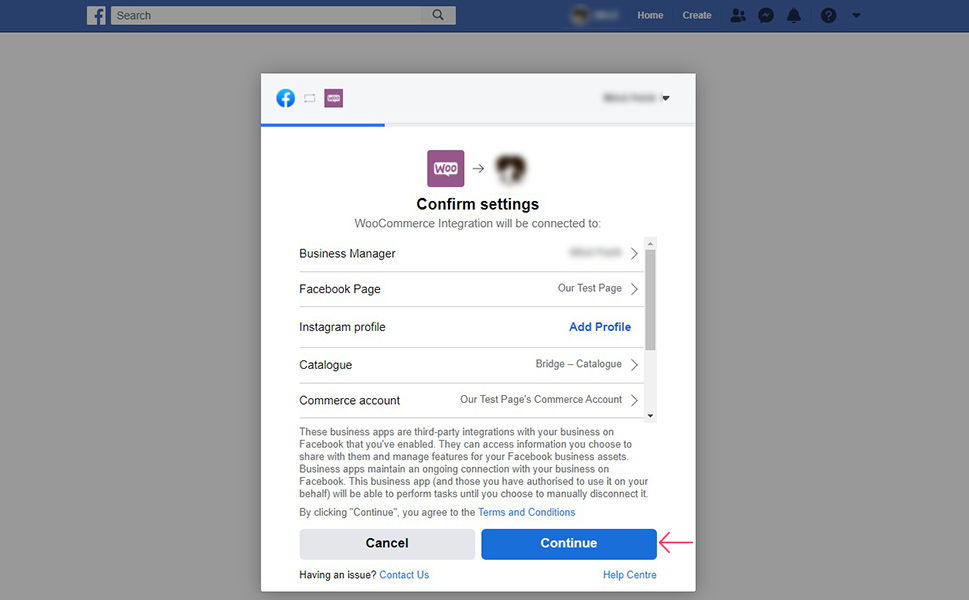Screen dimensions: 969x600
Task: Click the Our Test Page value
Action: tap(590, 288)
